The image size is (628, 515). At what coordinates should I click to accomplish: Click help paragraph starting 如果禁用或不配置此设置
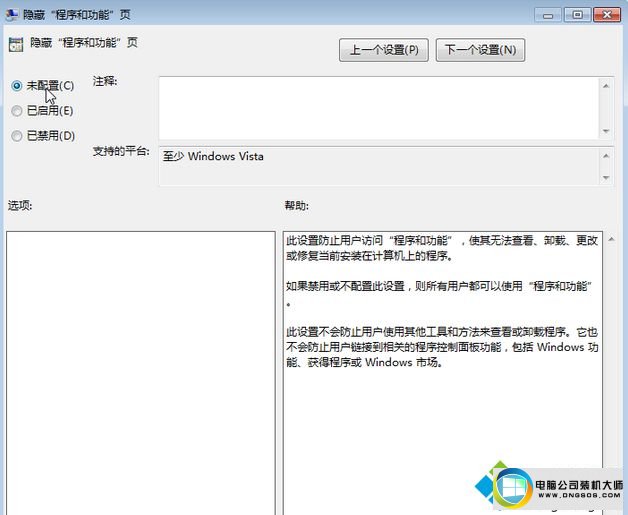point(439,294)
